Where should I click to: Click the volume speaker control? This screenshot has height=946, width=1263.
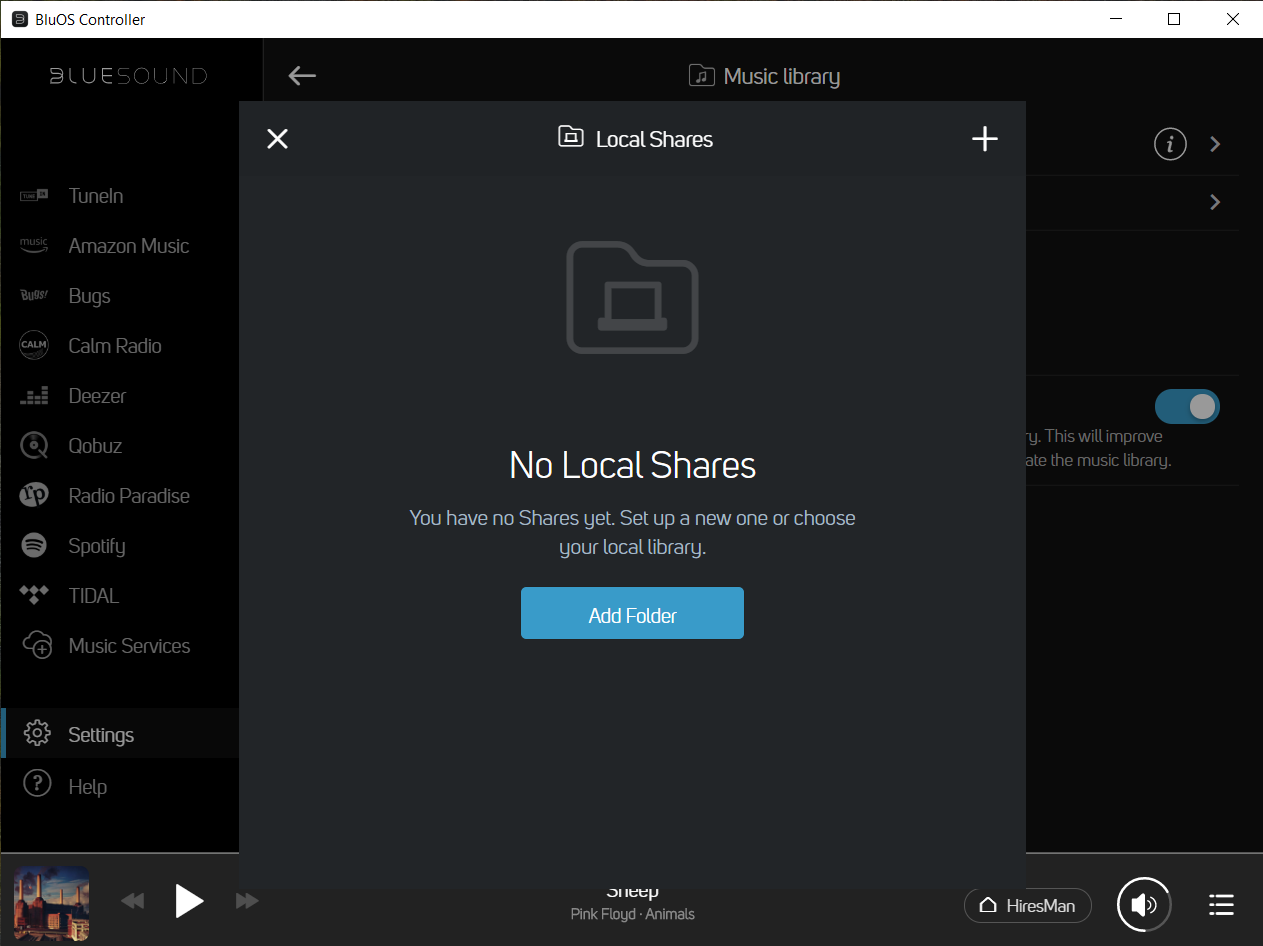(x=1144, y=905)
